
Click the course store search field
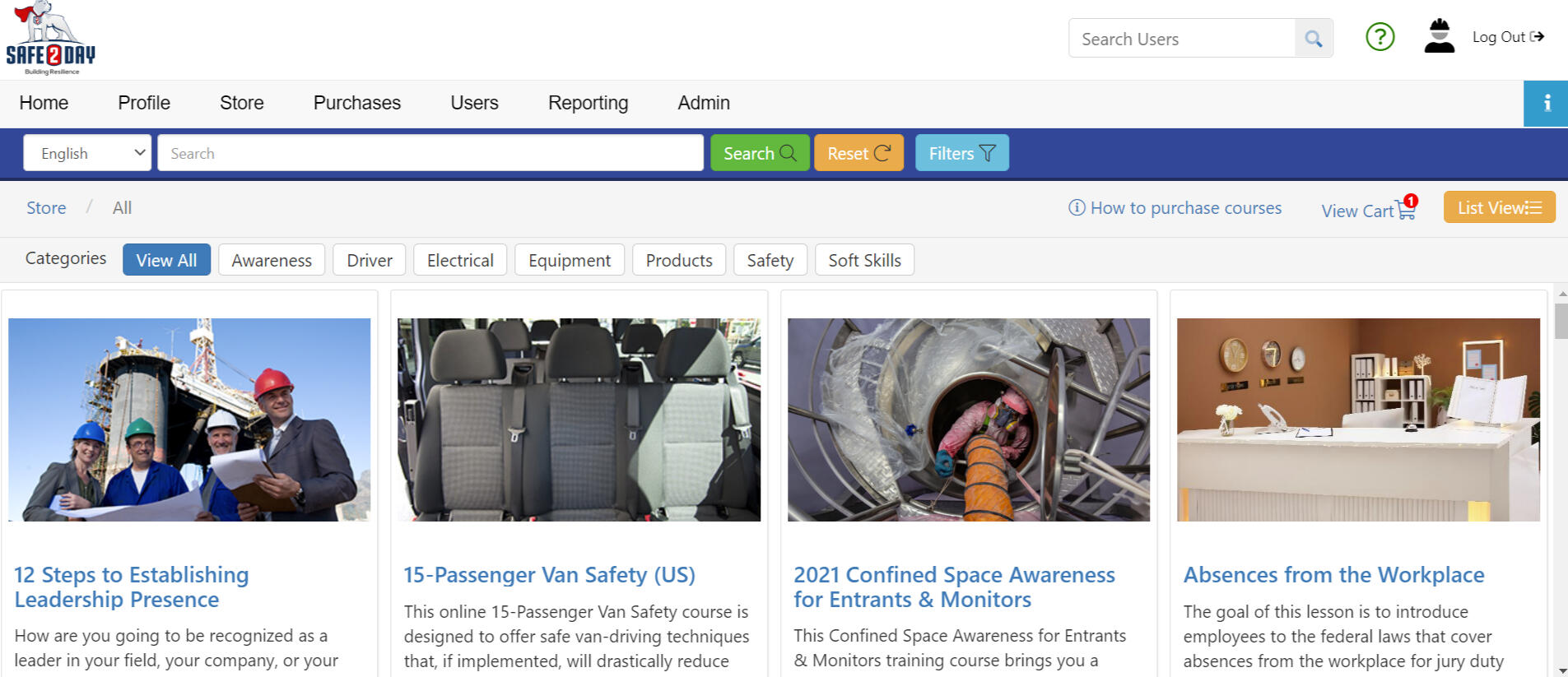(x=430, y=153)
